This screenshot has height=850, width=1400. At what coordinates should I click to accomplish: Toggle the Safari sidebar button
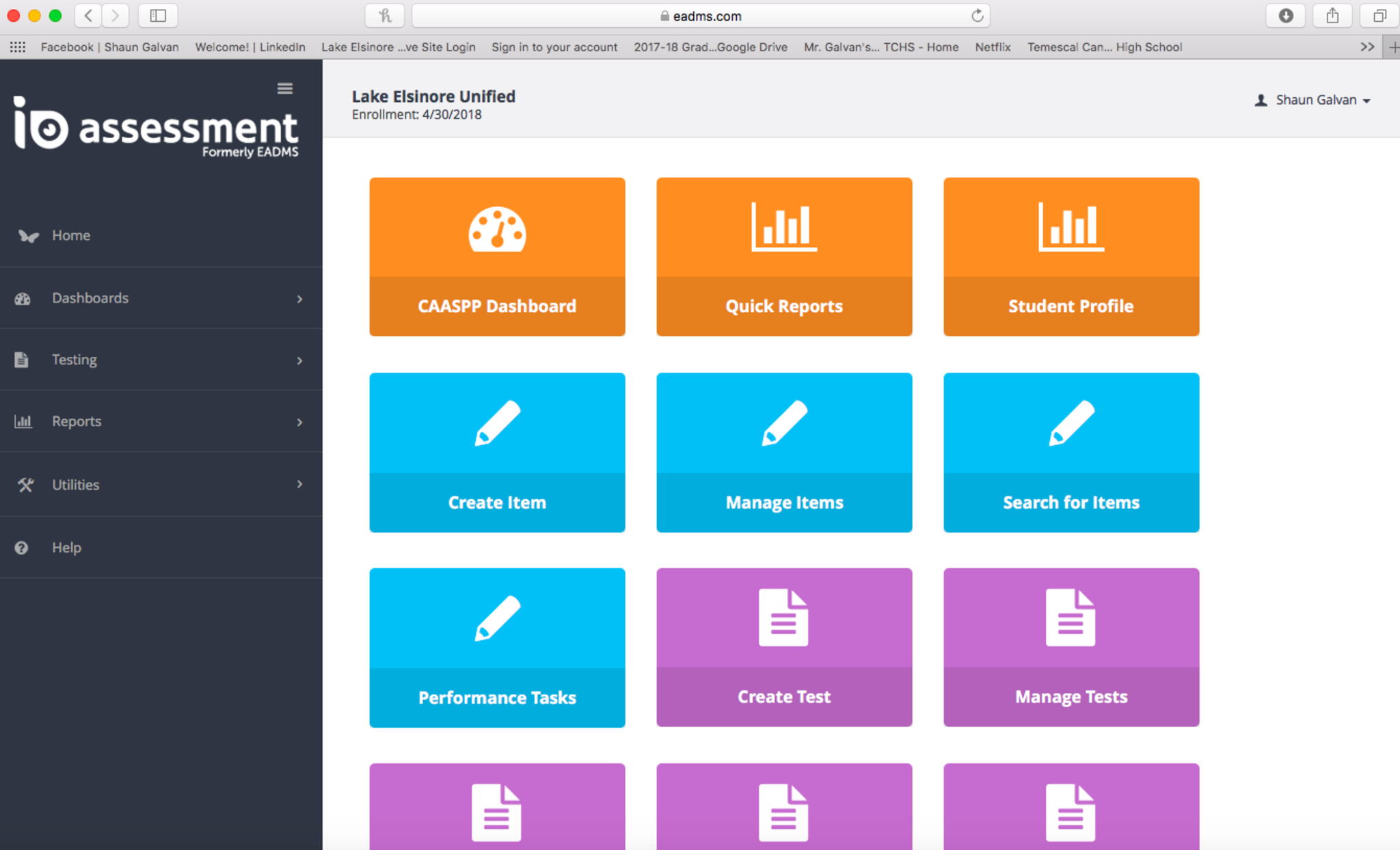[158, 16]
